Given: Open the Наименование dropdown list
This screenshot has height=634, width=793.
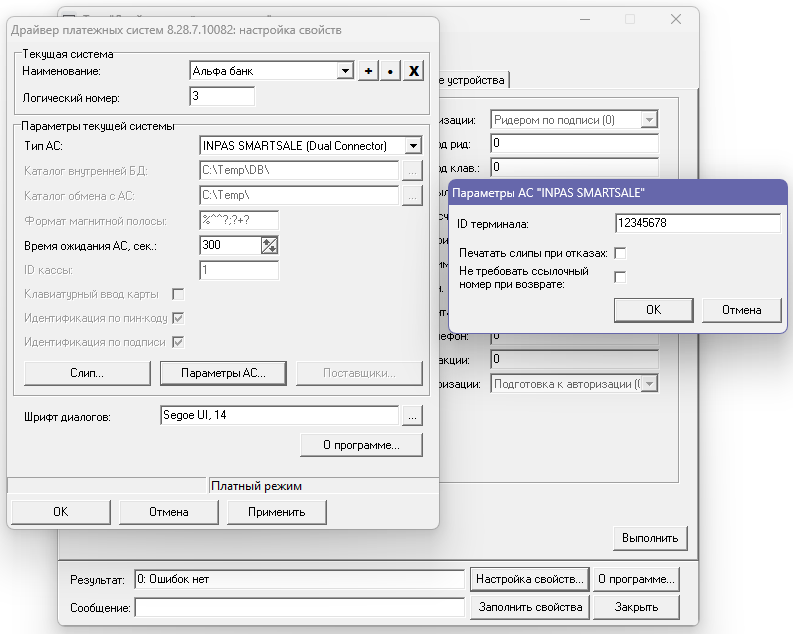Looking at the screenshot, I should coord(345,70).
